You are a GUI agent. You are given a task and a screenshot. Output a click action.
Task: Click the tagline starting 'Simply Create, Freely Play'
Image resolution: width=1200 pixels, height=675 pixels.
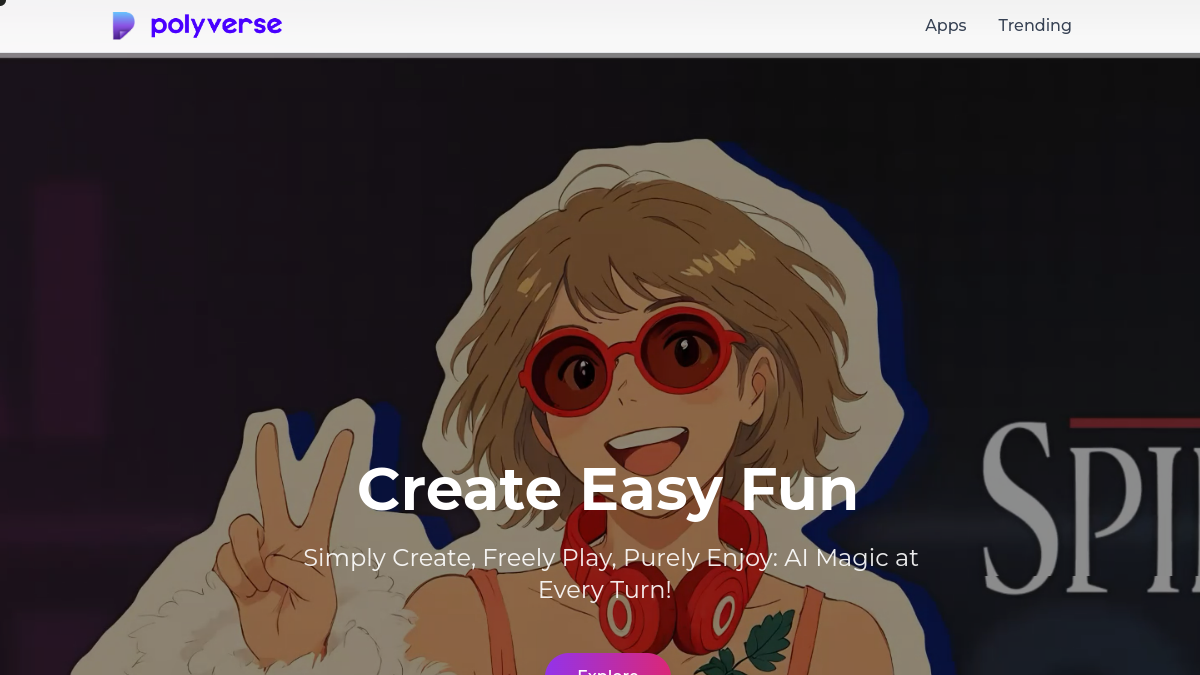click(610, 573)
